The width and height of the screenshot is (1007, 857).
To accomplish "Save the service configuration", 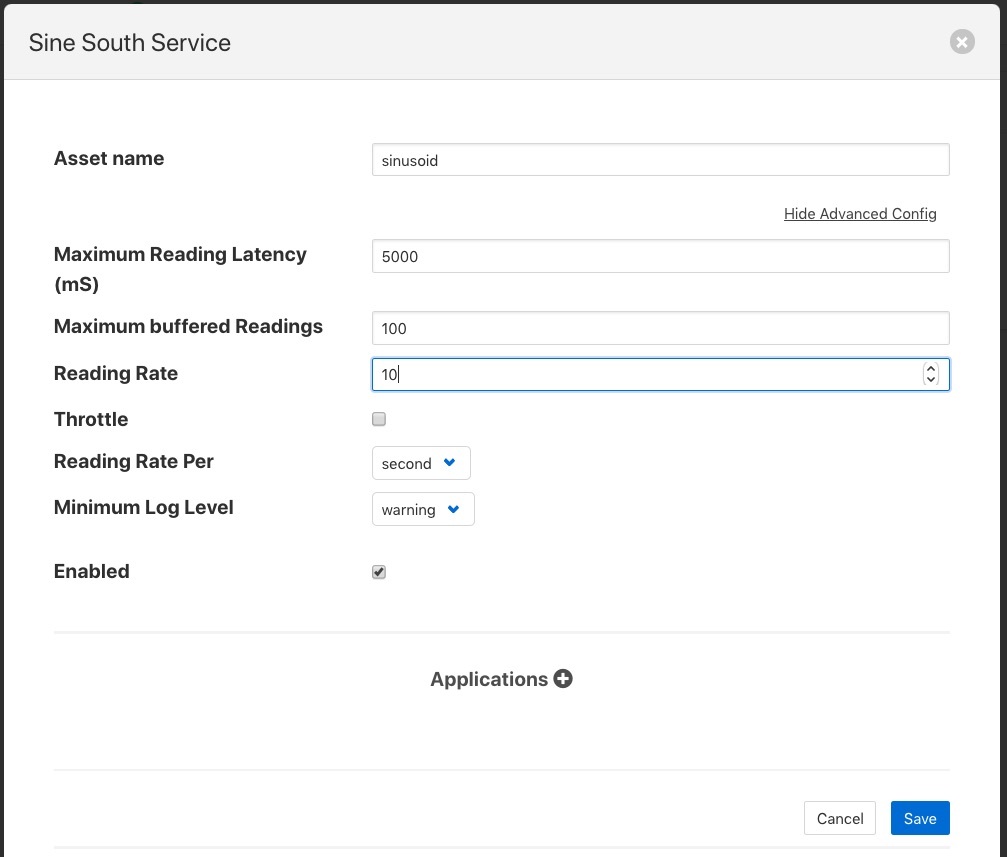I will (919, 818).
